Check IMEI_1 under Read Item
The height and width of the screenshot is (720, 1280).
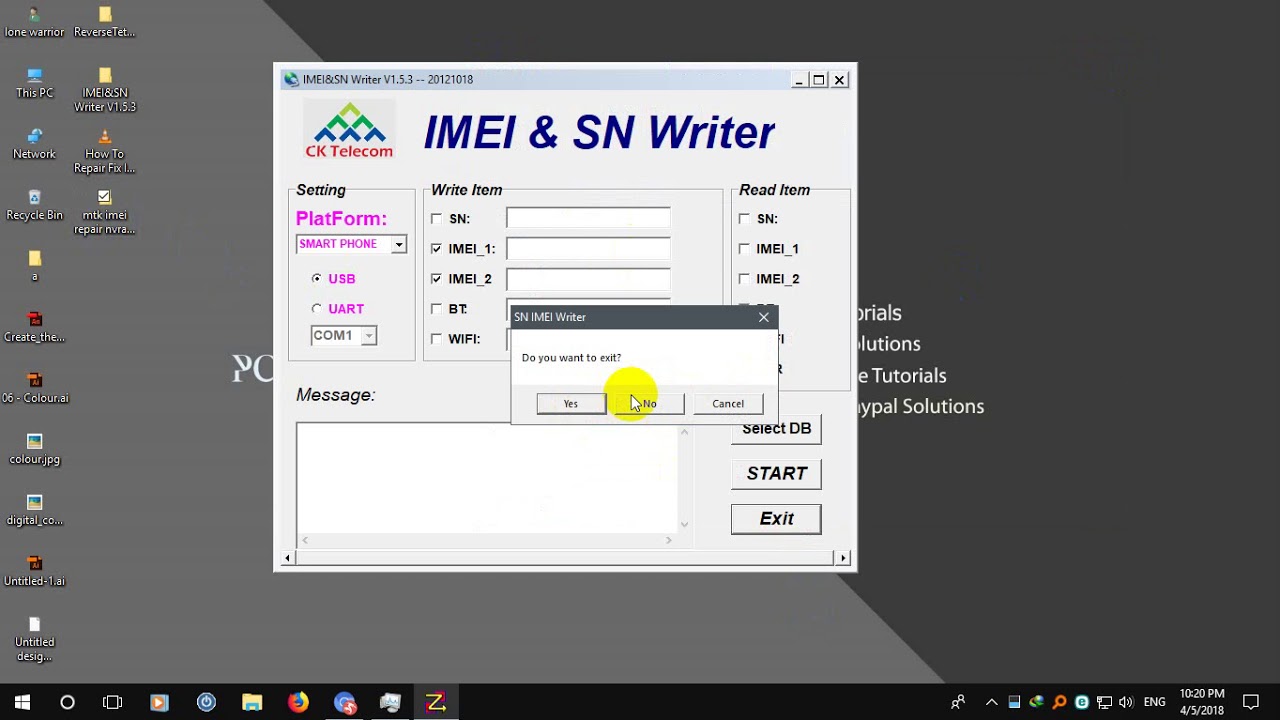(x=744, y=249)
